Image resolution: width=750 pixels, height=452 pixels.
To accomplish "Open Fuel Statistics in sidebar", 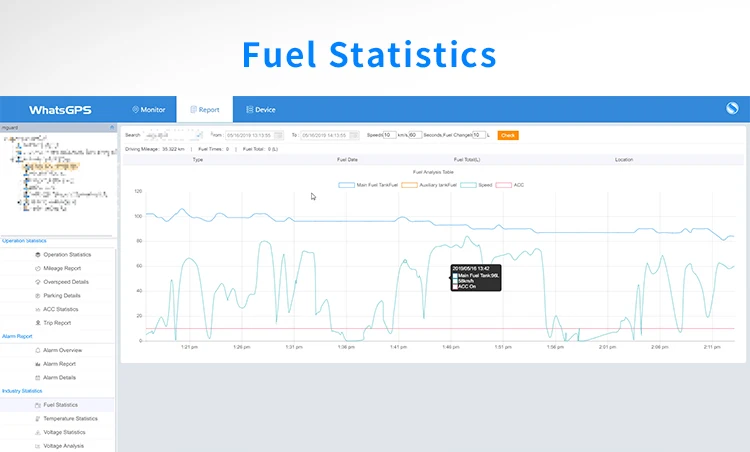I will coord(60,405).
